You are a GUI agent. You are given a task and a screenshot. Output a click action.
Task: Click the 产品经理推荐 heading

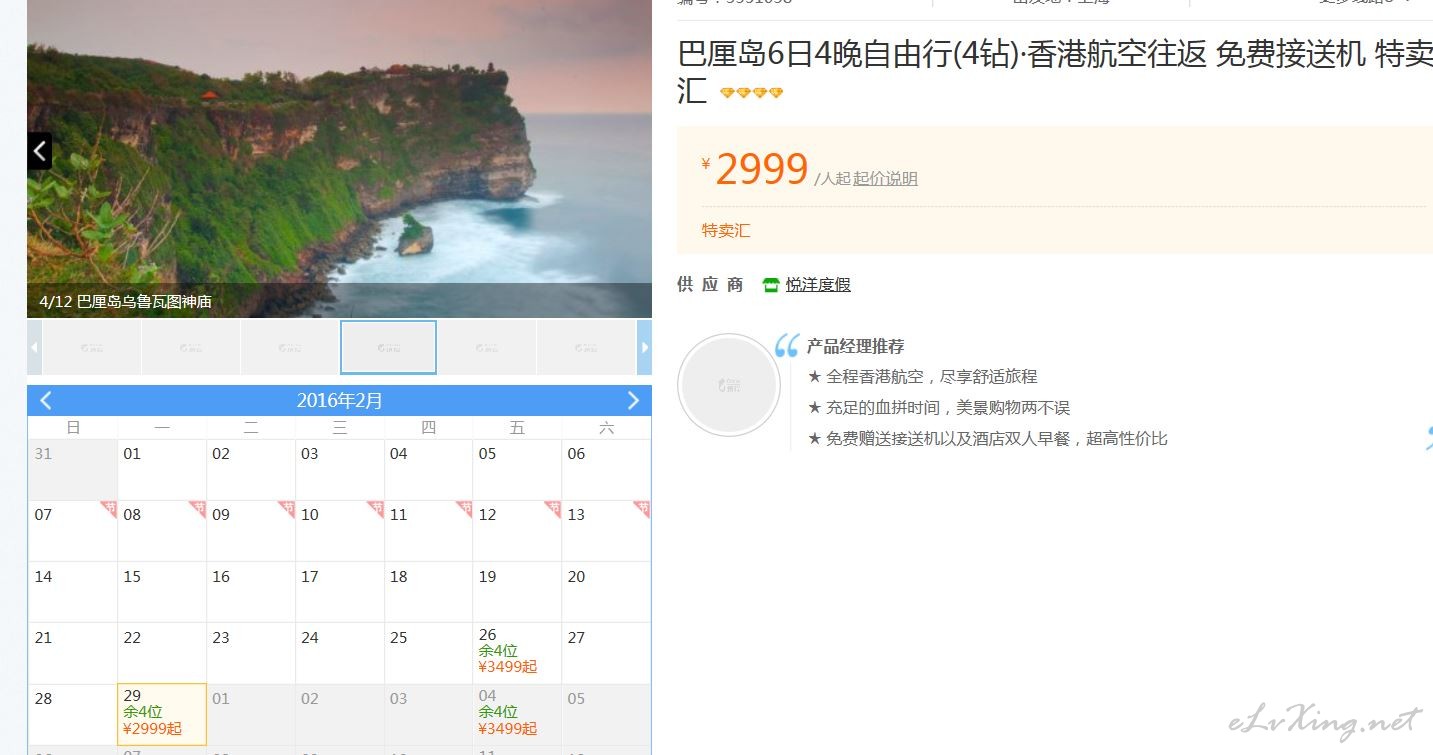(x=855, y=347)
